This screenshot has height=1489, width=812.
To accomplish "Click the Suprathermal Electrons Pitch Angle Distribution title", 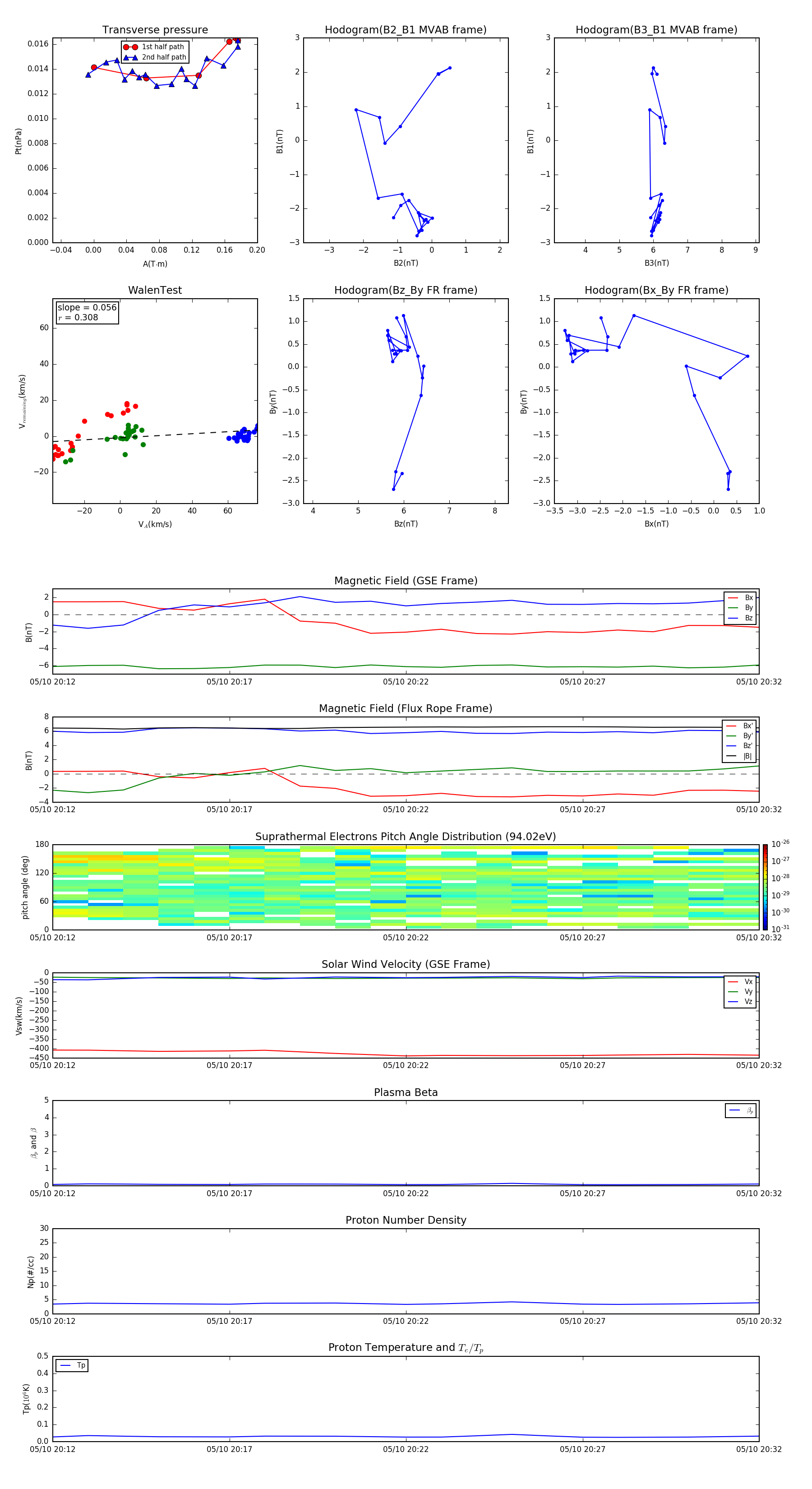I will [x=406, y=837].
